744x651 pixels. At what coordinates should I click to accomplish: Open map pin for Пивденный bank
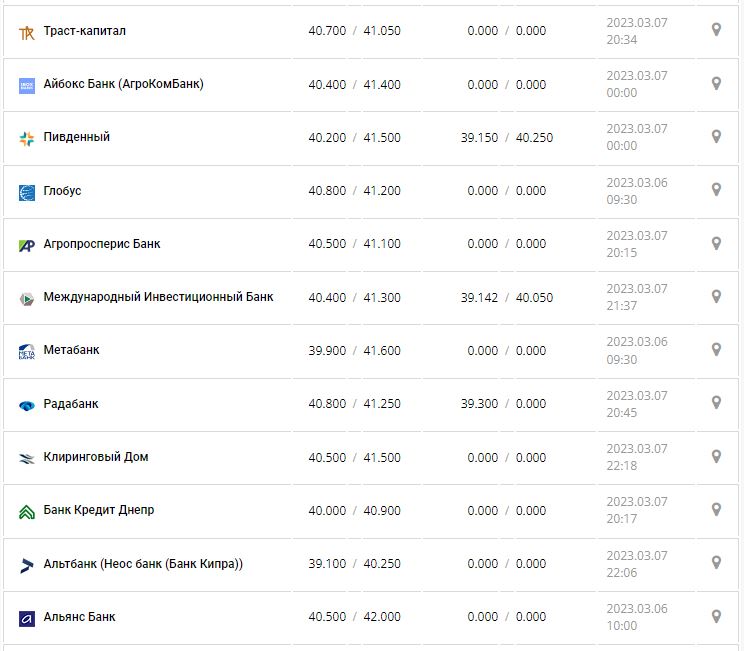coord(716,136)
